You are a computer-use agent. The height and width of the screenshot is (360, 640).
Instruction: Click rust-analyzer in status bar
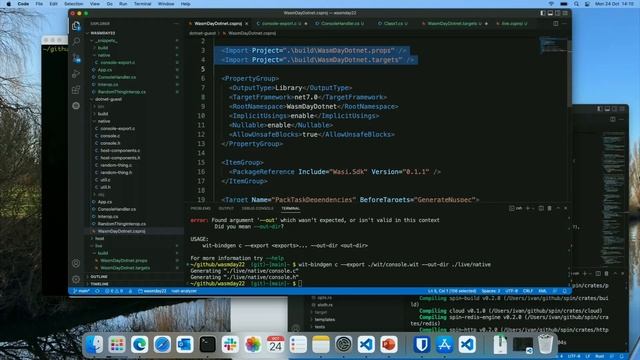tap(184, 291)
